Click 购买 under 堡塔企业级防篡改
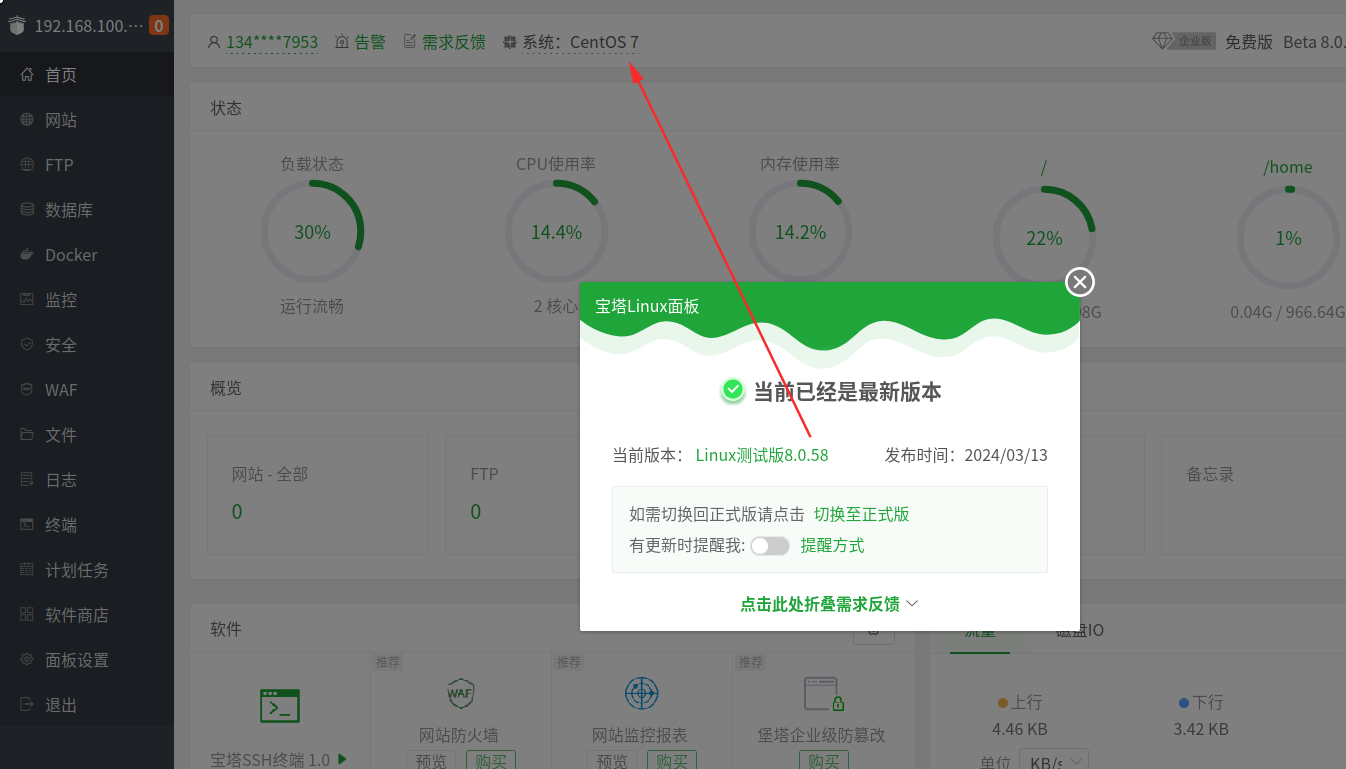 824,760
